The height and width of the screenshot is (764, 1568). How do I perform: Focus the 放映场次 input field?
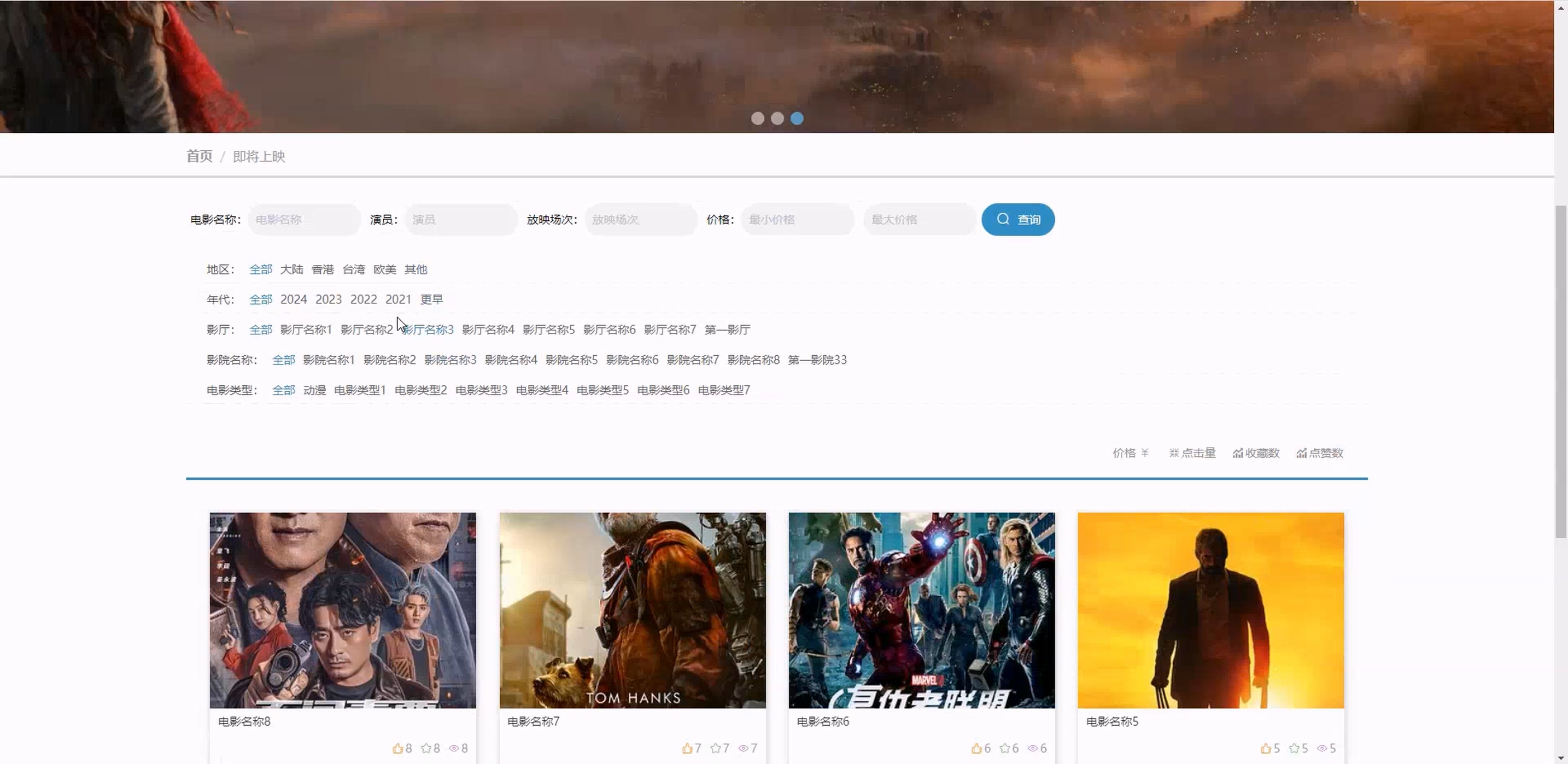641,220
